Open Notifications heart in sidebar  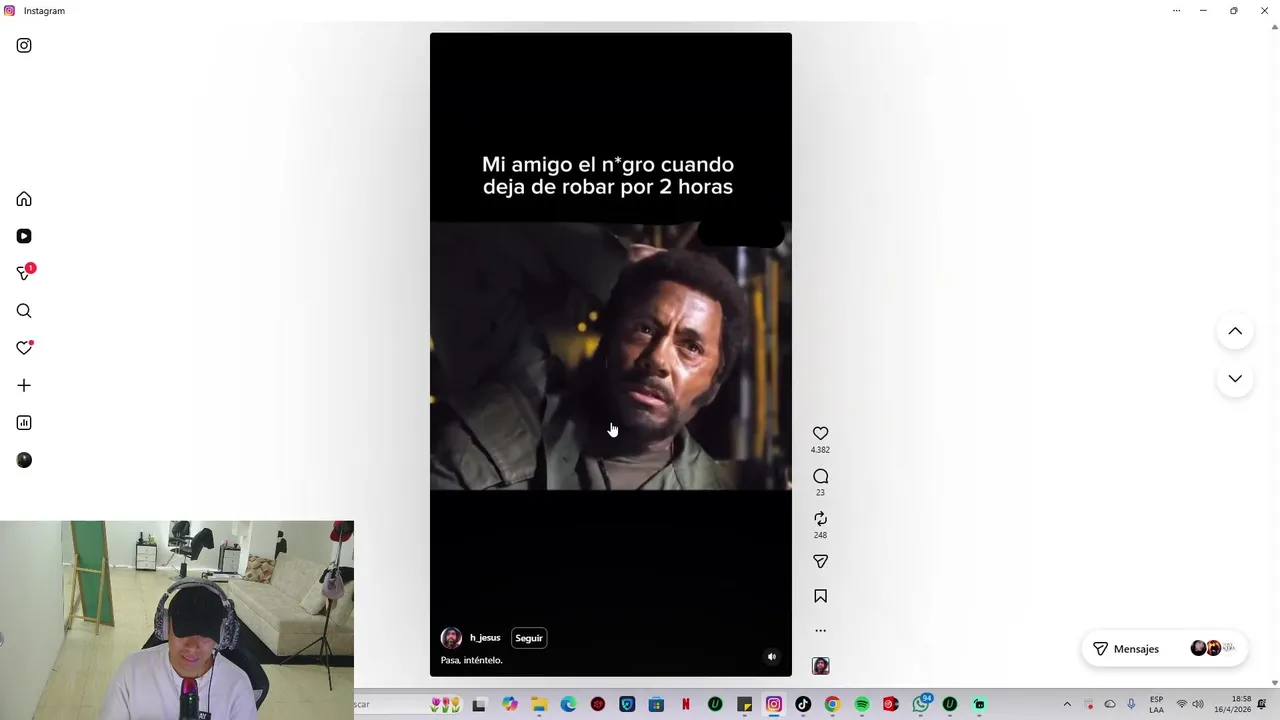(24, 348)
